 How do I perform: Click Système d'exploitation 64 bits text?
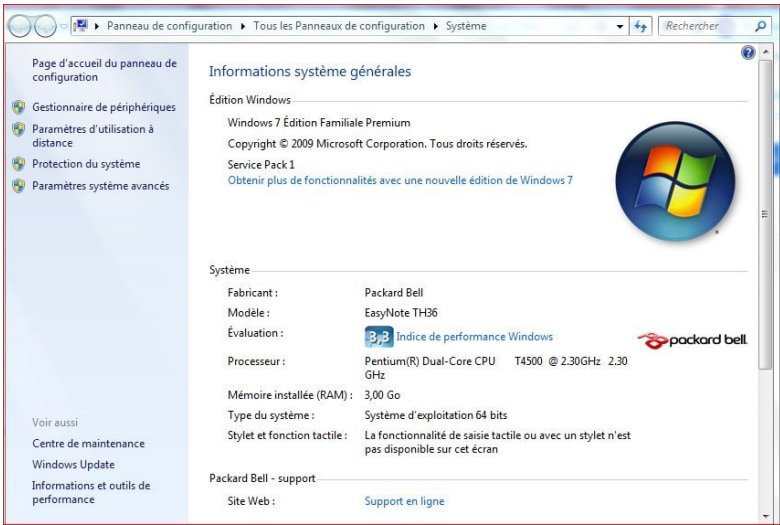pos(436,415)
